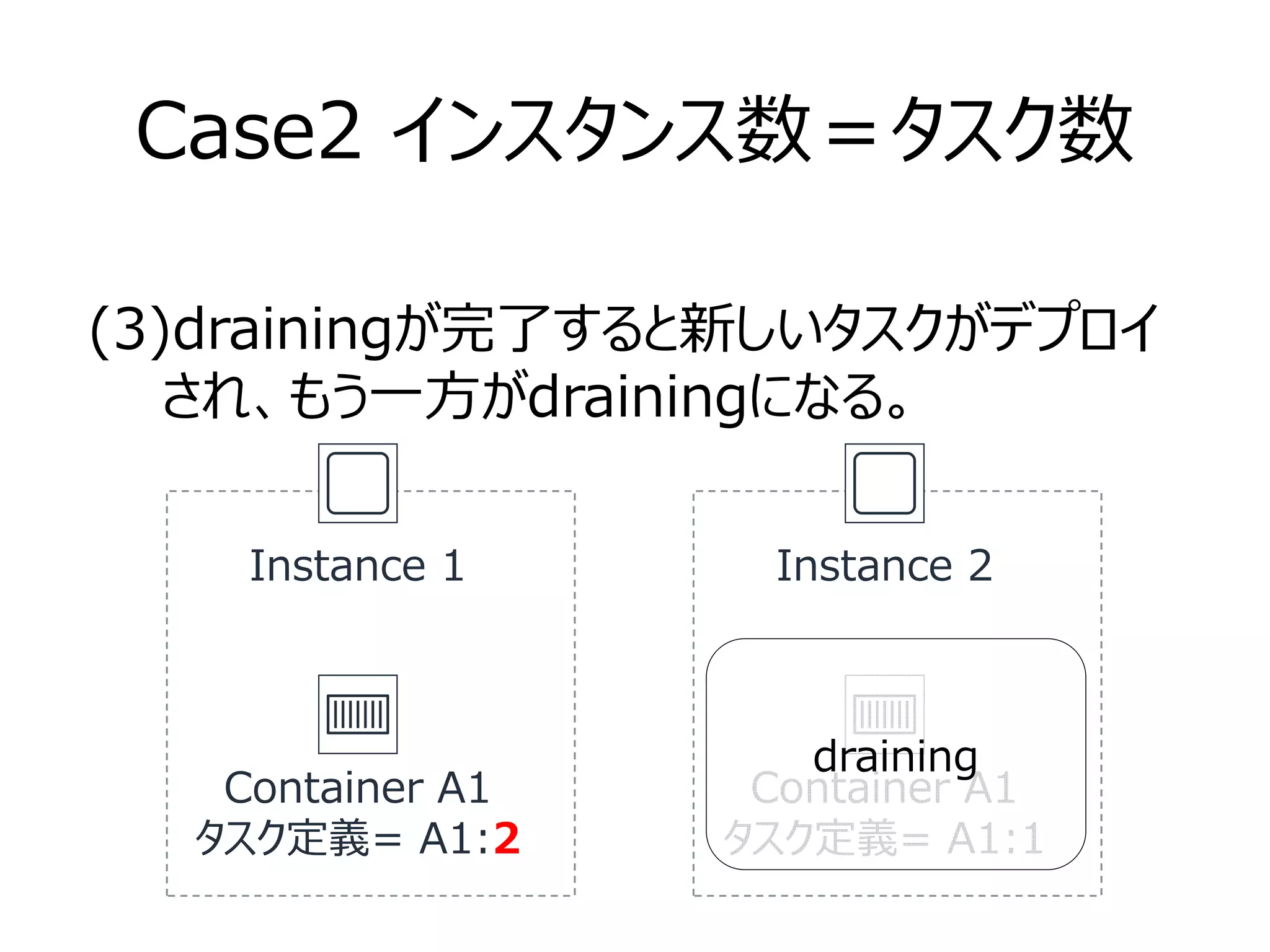The image size is (1270, 952).
Task: Click the dashed border of Instance 2 box
Action: (1101, 694)
